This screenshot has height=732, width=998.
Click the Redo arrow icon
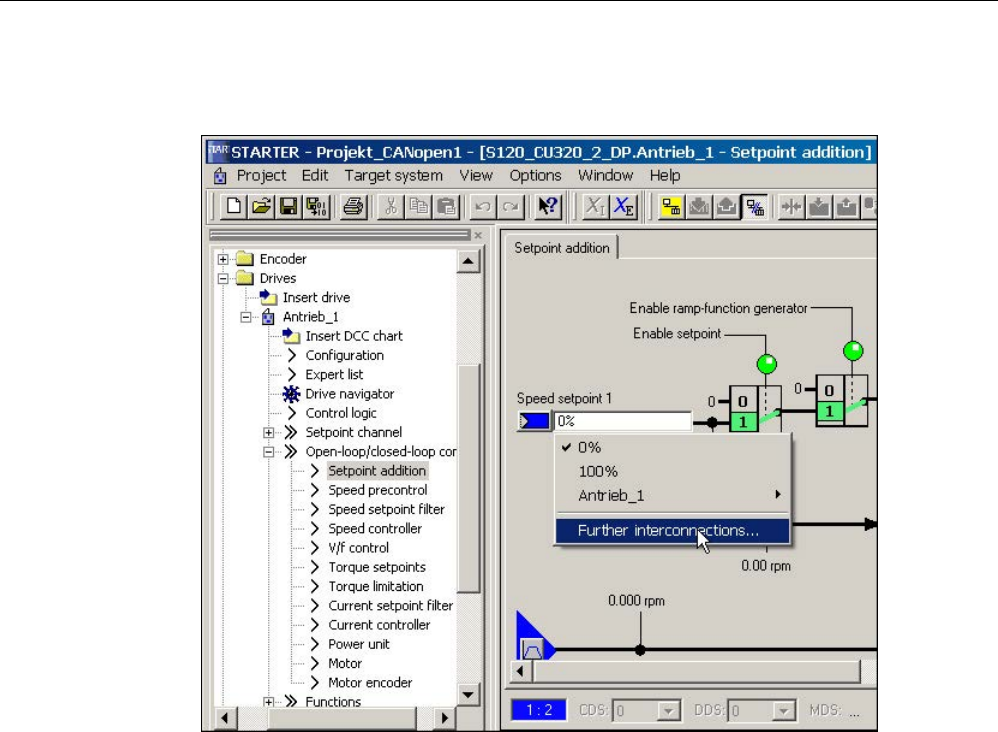click(510, 206)
